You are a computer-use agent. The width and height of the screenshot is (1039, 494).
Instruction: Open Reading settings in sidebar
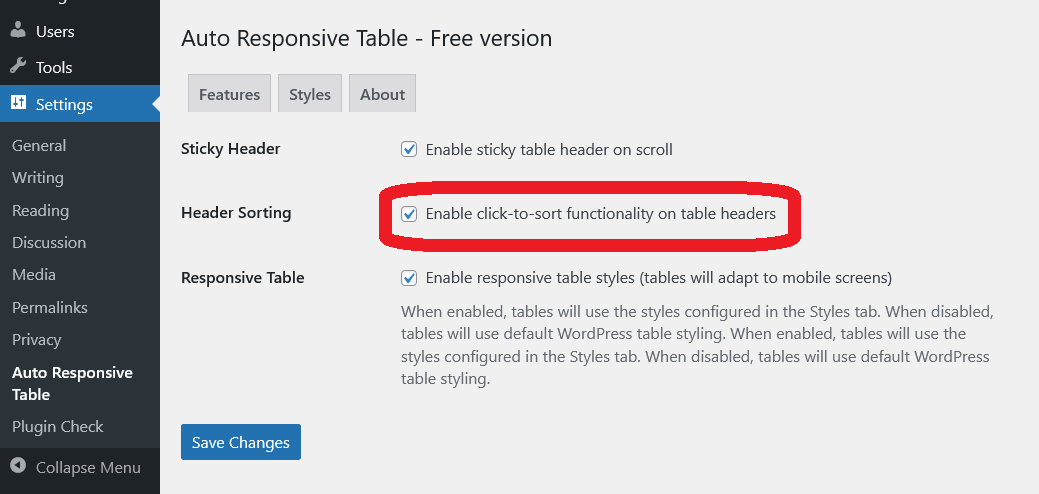tap(40, 211)
